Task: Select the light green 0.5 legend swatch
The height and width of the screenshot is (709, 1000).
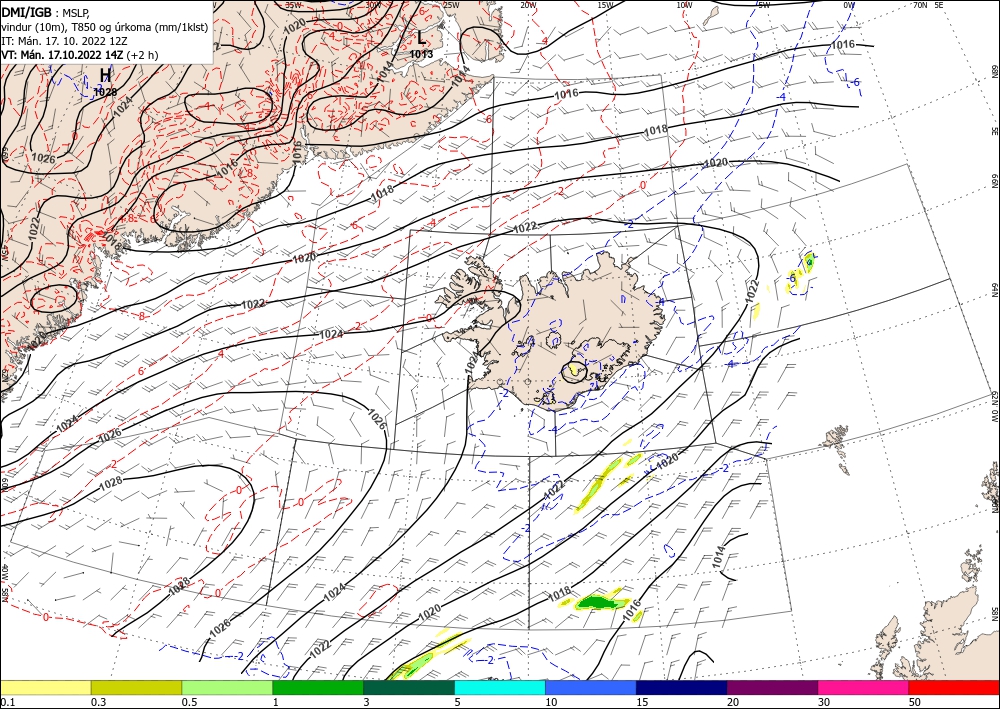Action: pos(227,687)
